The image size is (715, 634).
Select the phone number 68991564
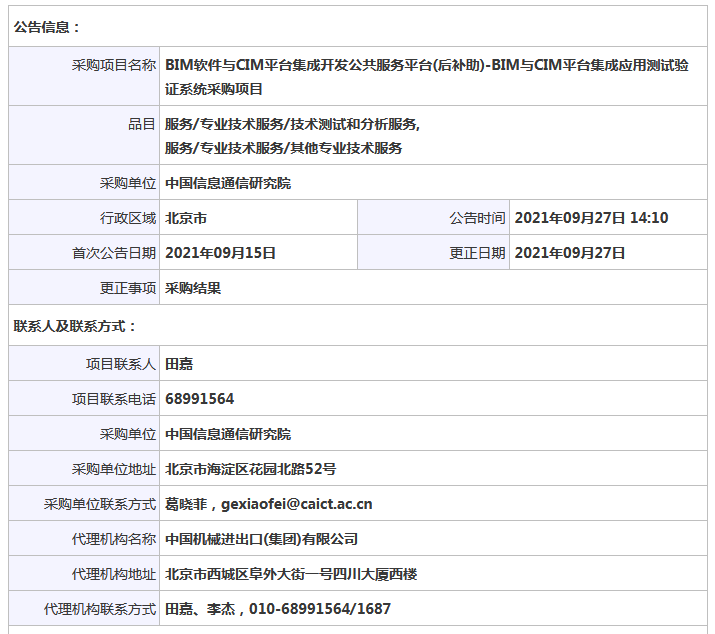pos(200,399)
